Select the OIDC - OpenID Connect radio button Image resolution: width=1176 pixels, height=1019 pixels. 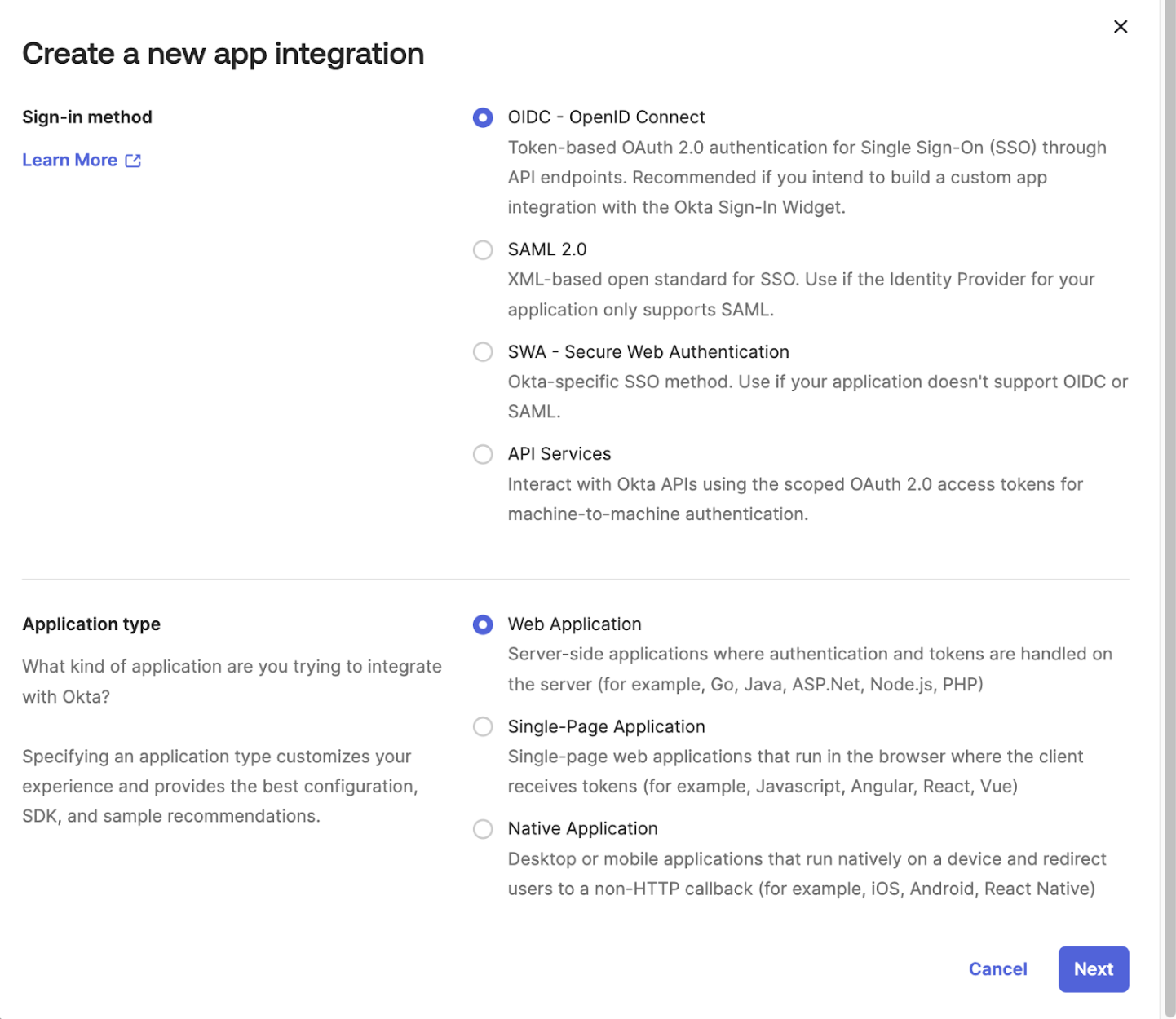(x=483, y=117)
